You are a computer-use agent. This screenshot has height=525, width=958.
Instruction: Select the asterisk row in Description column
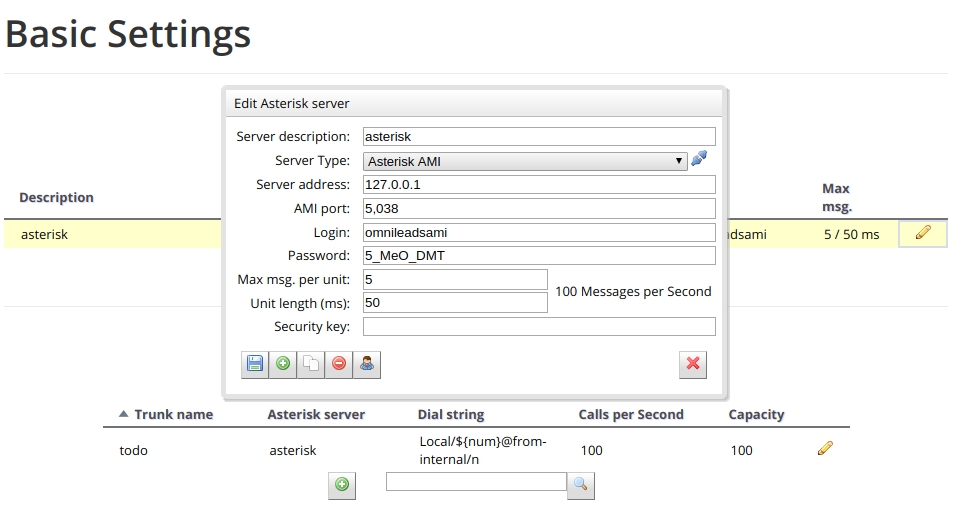tap(44, 234)
